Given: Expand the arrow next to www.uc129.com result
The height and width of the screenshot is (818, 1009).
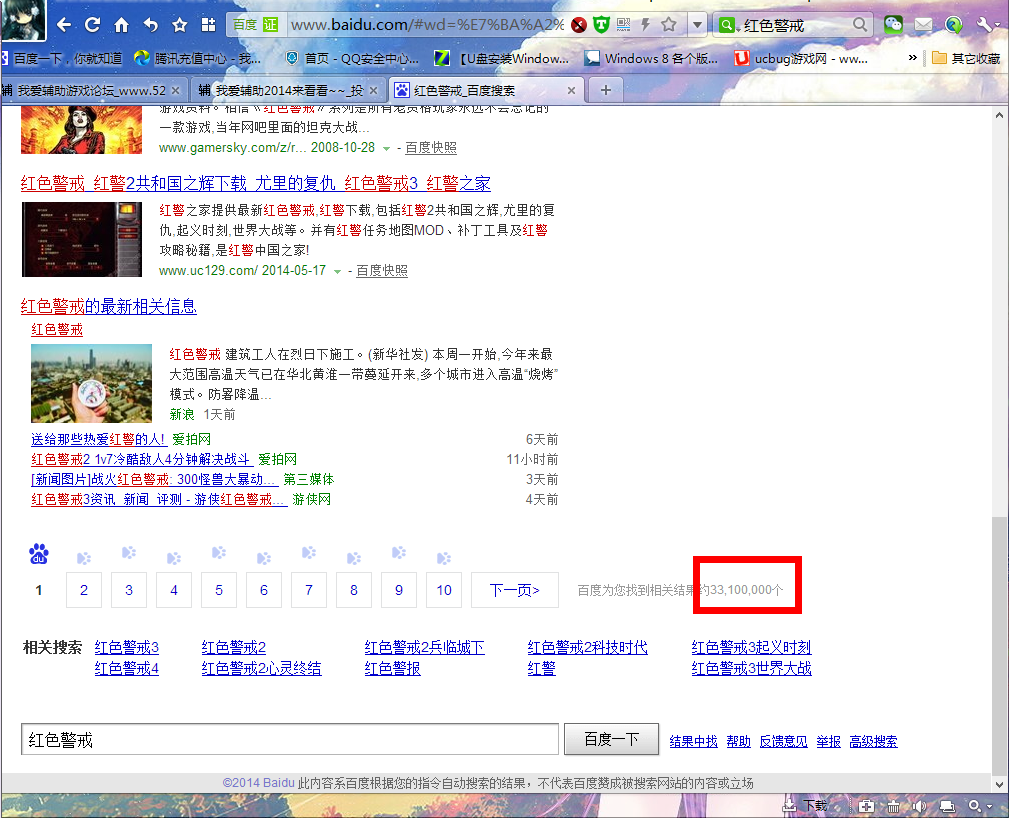Looking at the screenshot, I should (337, 272).
